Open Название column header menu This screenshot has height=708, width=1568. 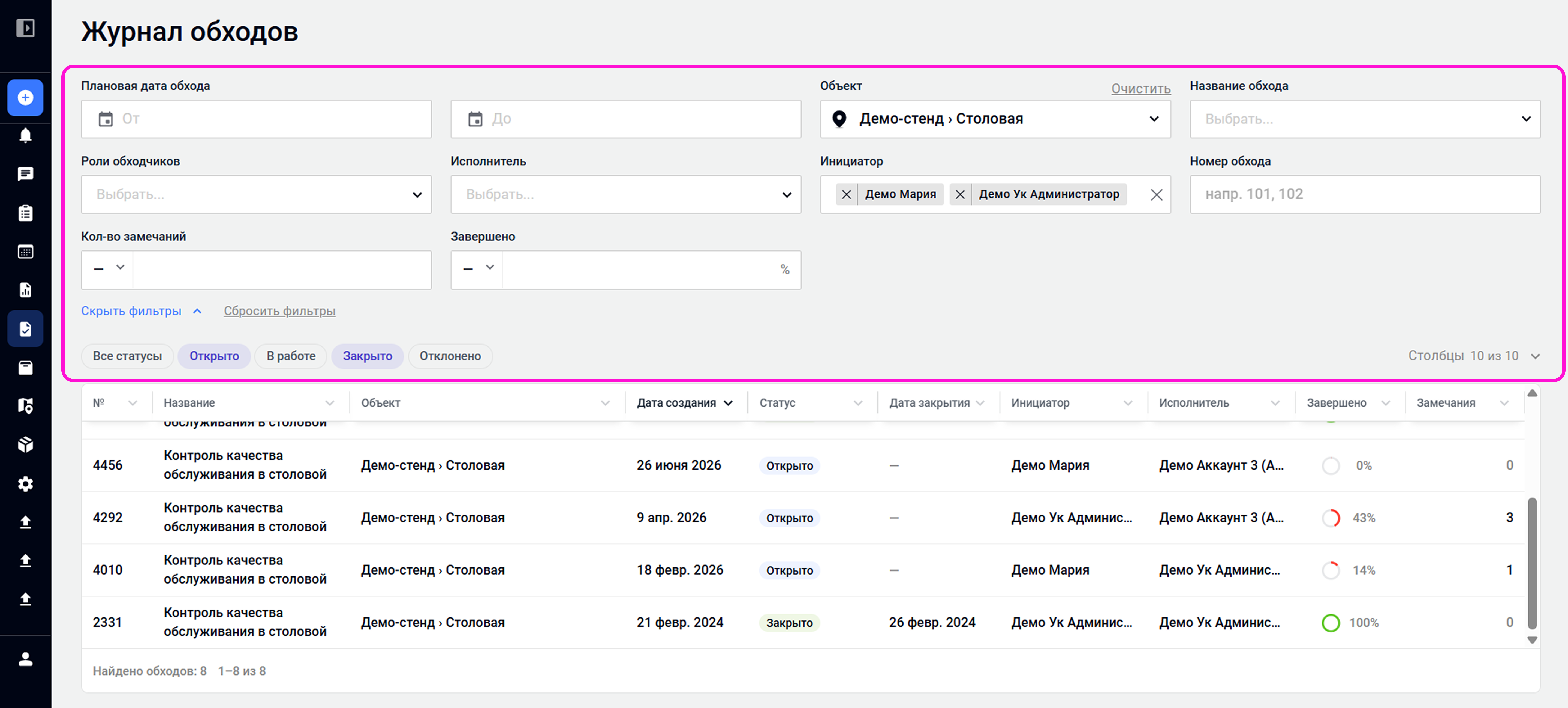click(x=329, y=403)
